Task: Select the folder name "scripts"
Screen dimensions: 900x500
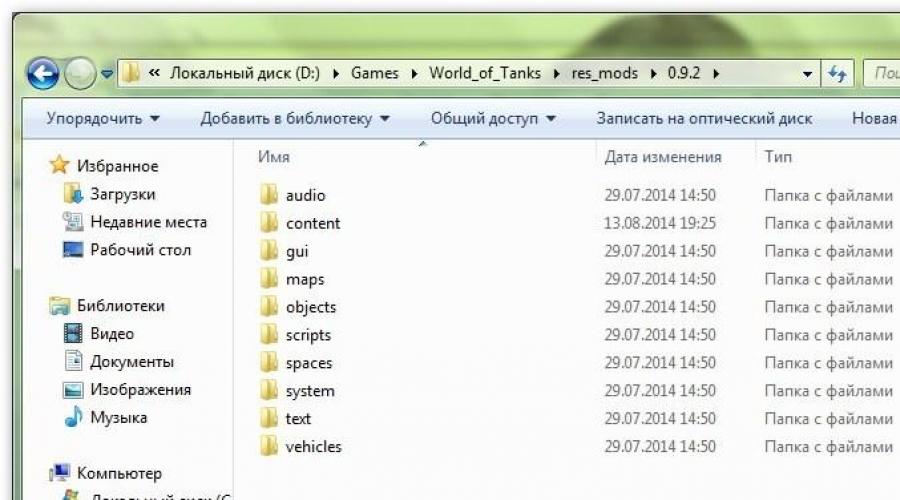Action: tap(308, 335)
